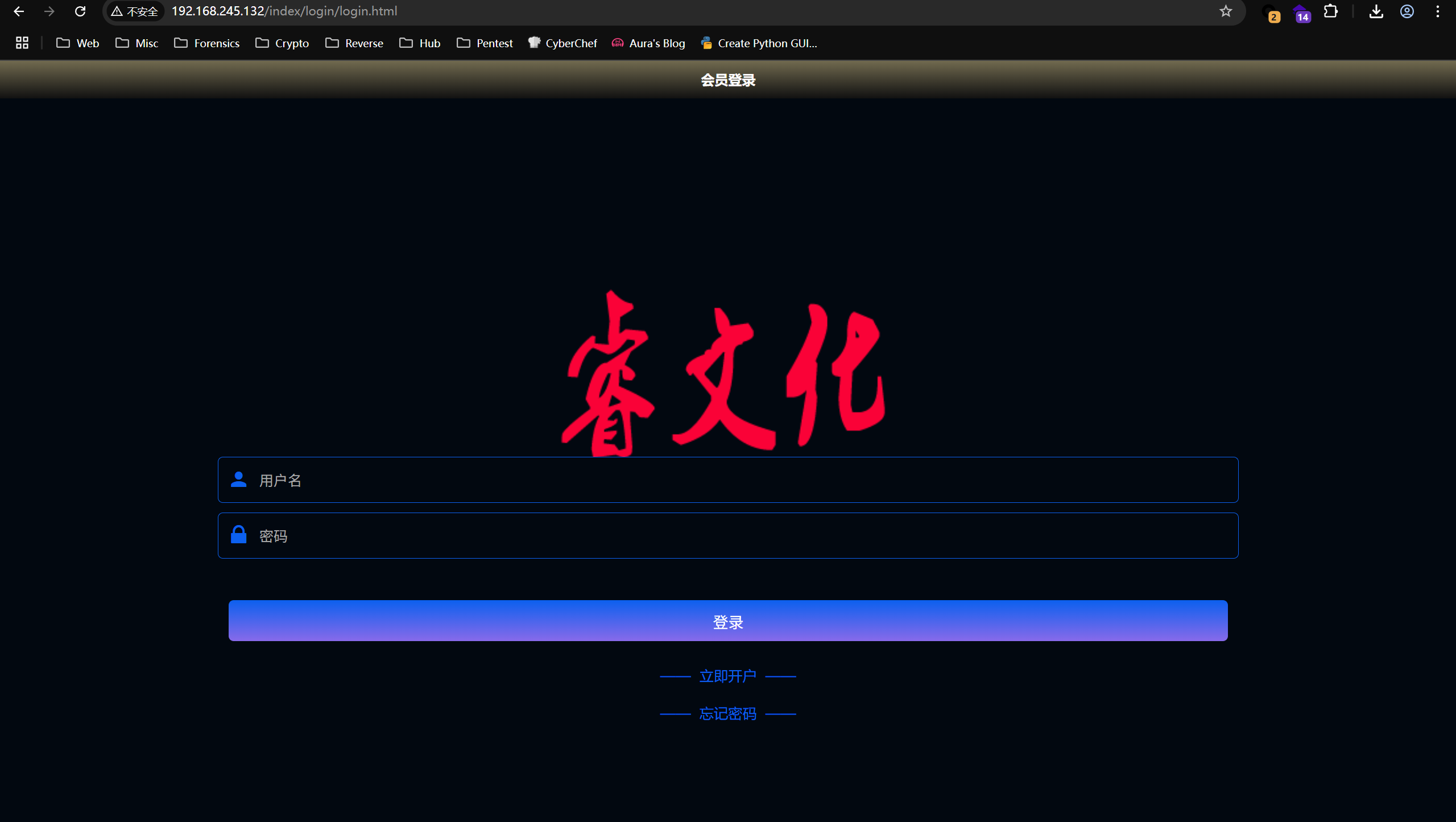This screenshot has width=1456, height=822.
Task: Open the extension with badge 2
Action: (1270, 13)
